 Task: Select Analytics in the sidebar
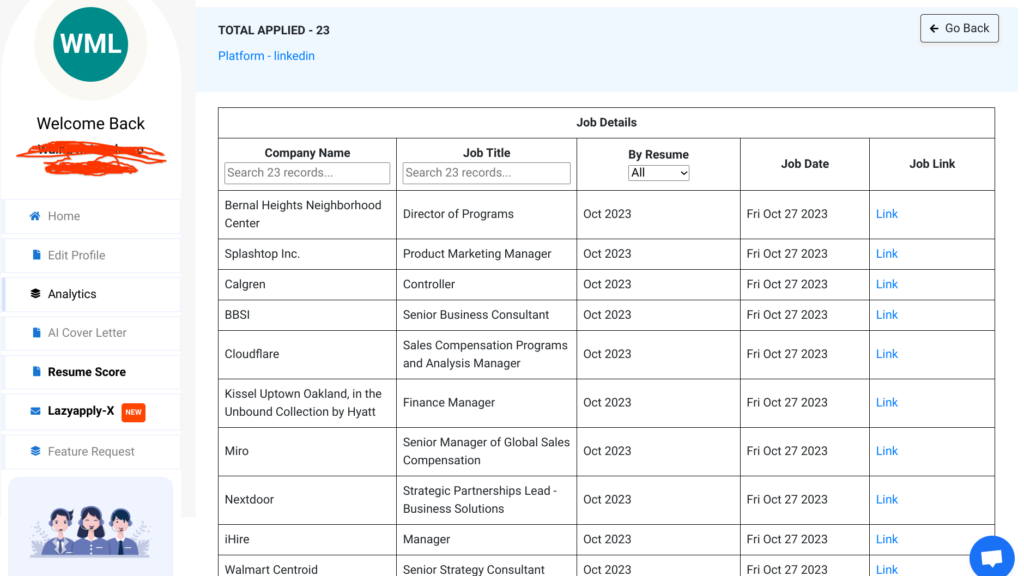pos(92,294)
